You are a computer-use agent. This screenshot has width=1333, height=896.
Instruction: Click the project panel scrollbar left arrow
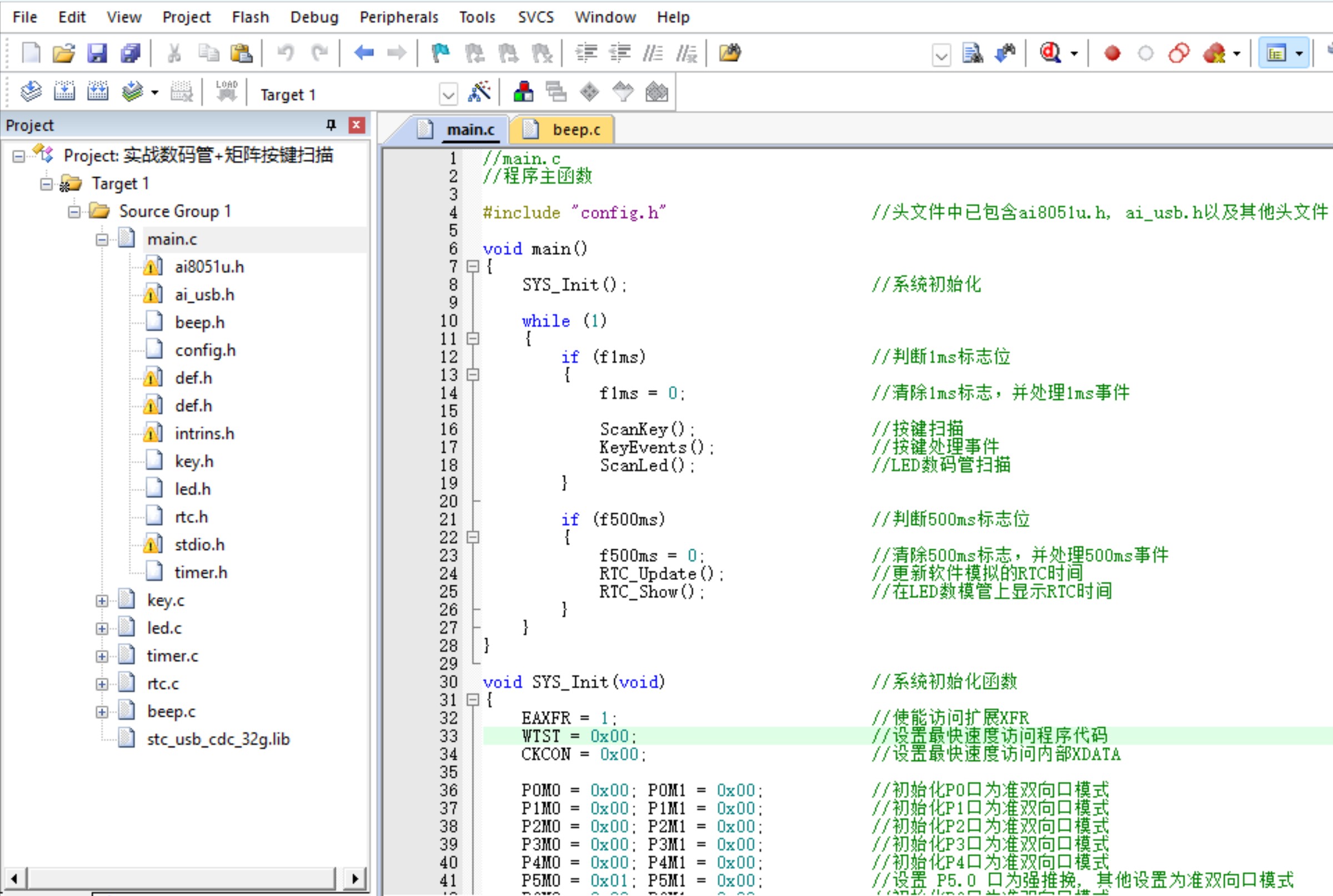[14, 878]
